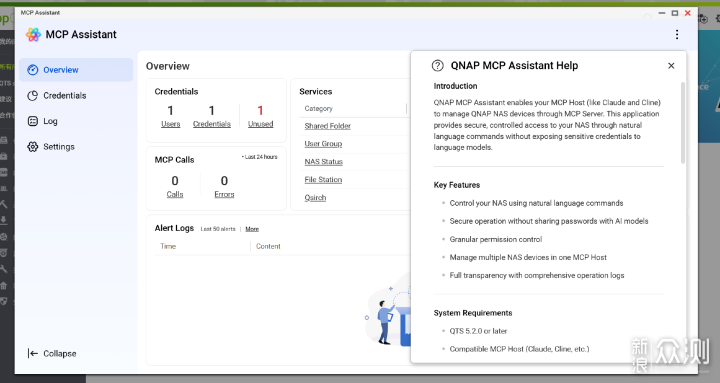Click the System Requirements heading

473,313
